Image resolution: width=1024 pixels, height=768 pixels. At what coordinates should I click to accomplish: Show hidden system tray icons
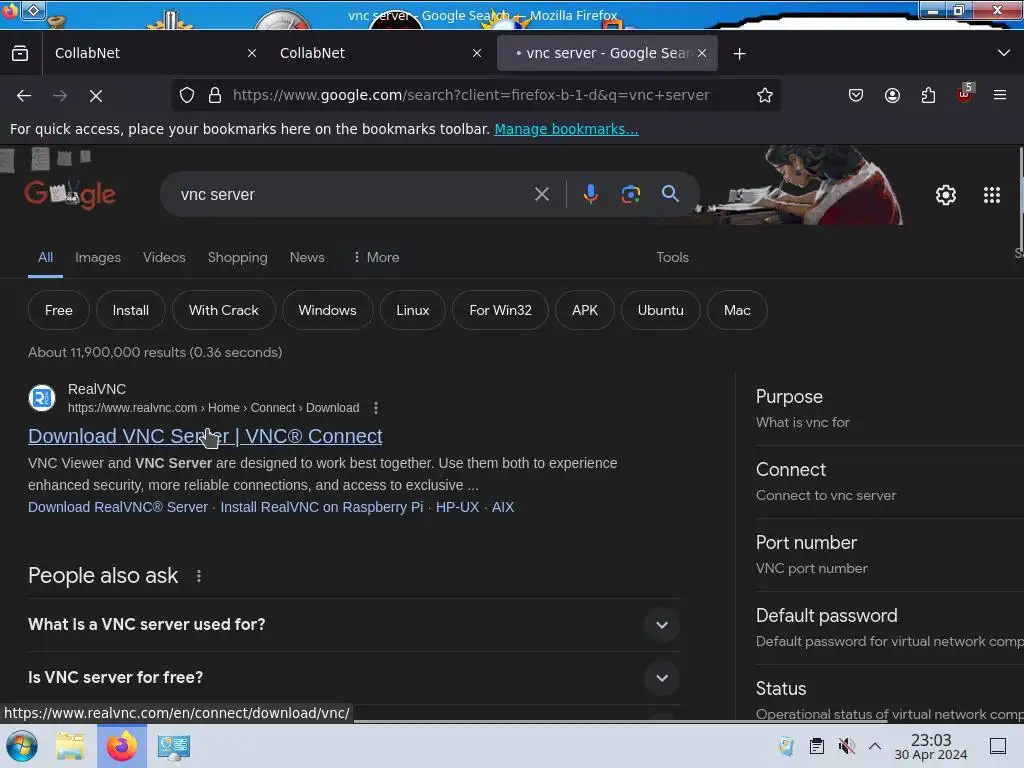(875, 746)
